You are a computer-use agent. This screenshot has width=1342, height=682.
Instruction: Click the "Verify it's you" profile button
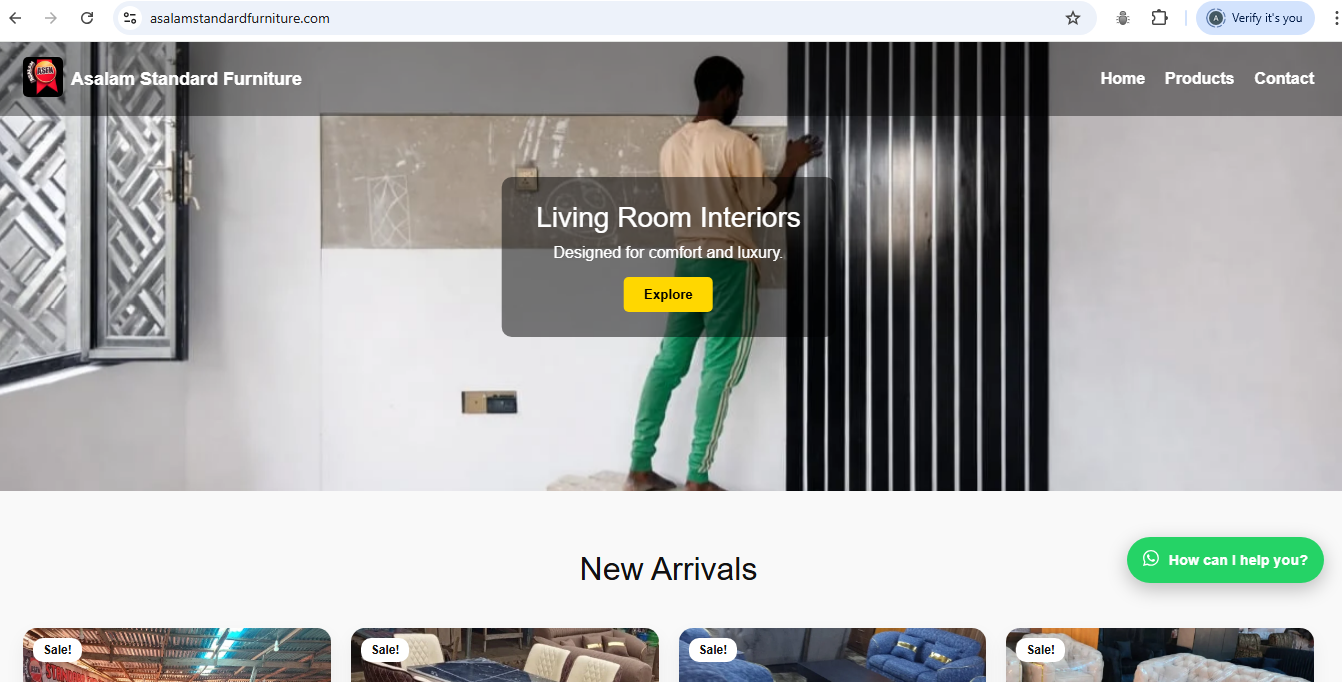(x=1255, y=18)
